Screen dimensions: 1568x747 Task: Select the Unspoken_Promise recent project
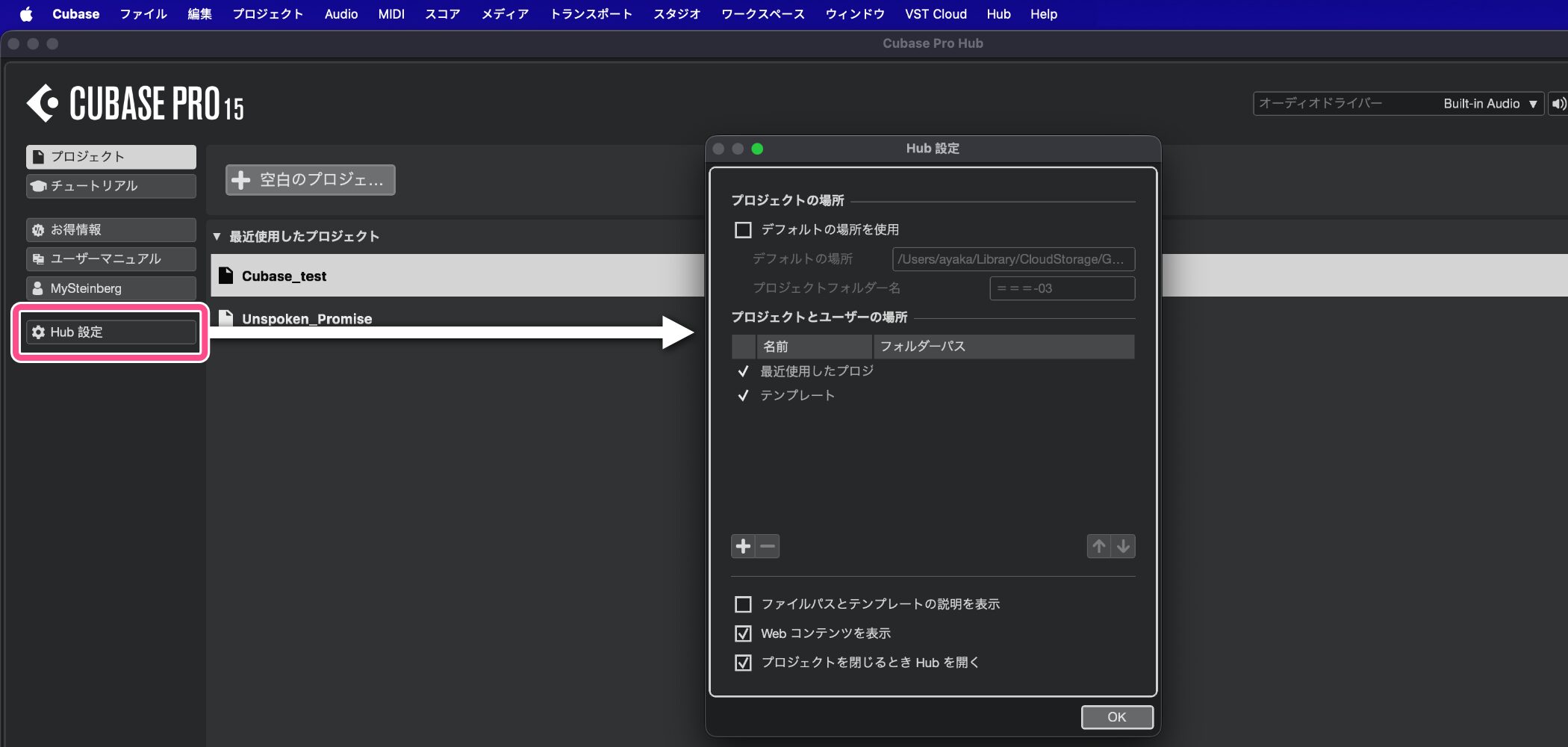point(306,319)
